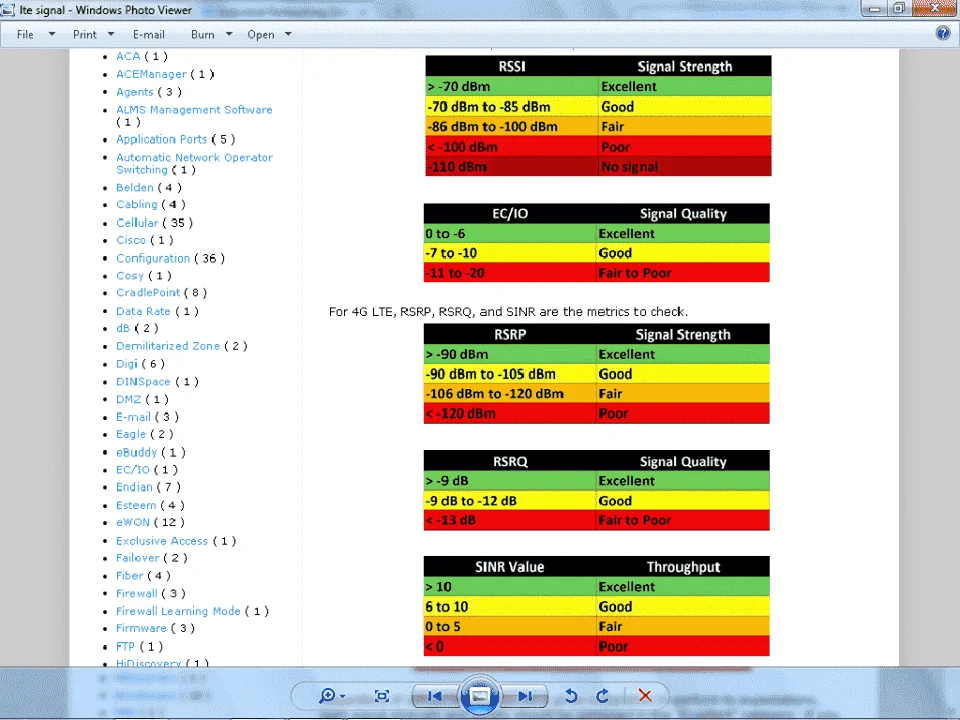Image resolution: width=960 pixels, height=720 pixels.
Task: Expand the File menu arrow
Action: coord(52,34)
